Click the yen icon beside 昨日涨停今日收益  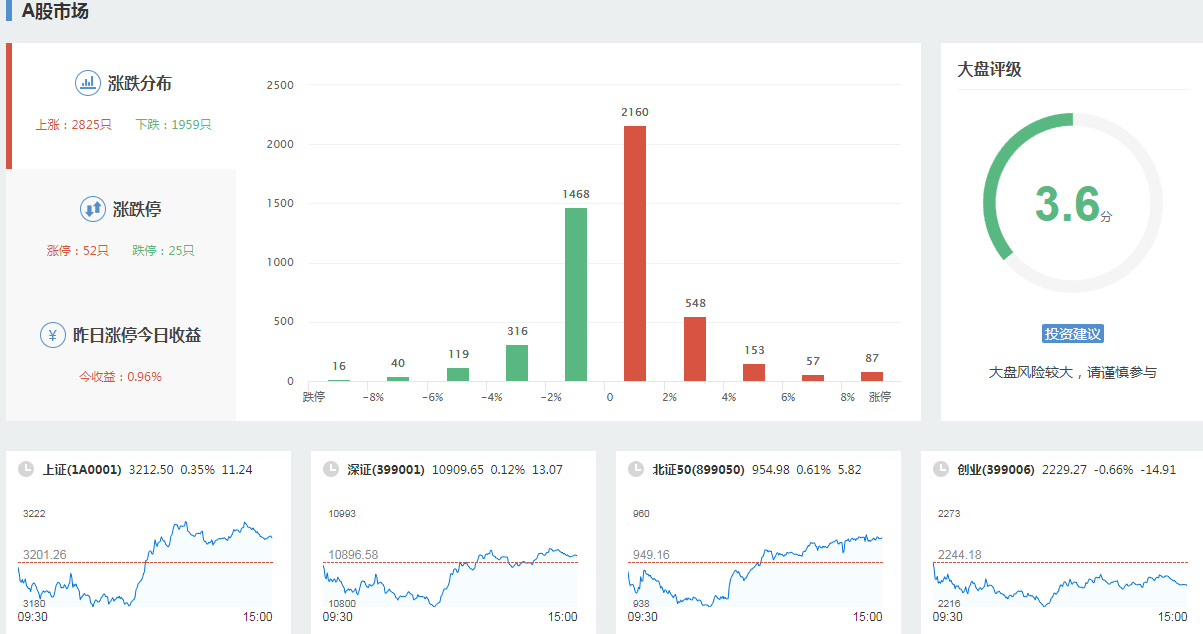(x=53, y=335)
